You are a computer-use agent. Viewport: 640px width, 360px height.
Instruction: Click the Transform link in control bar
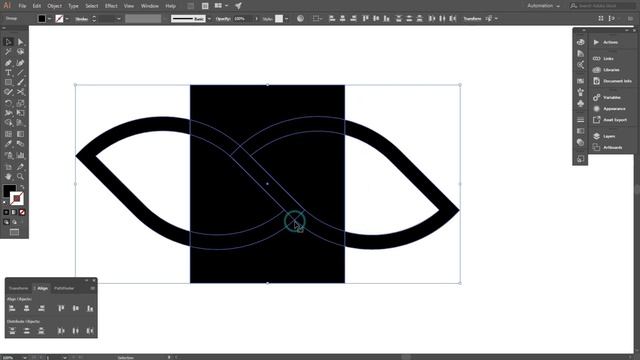click(x=472, y=19)
